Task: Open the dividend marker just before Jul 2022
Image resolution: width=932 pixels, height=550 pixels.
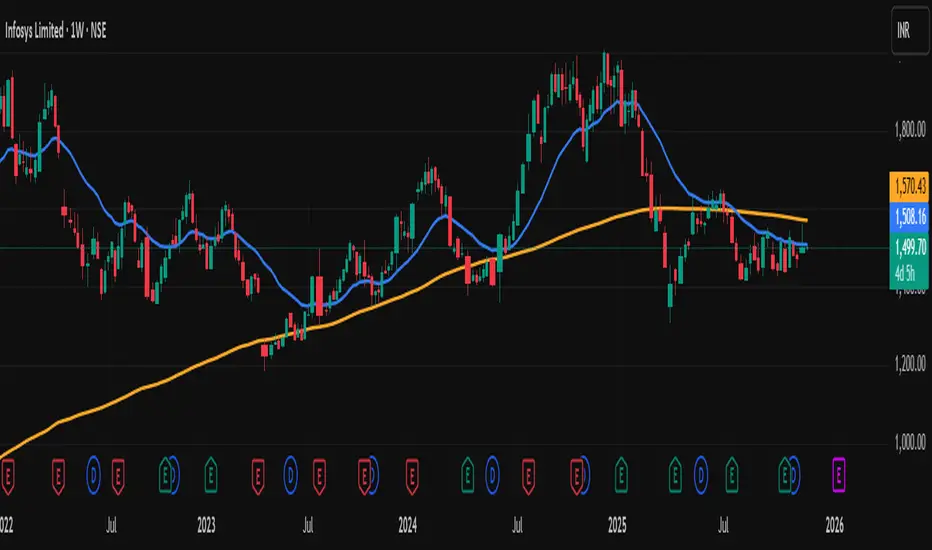Action: coord(96,468)
